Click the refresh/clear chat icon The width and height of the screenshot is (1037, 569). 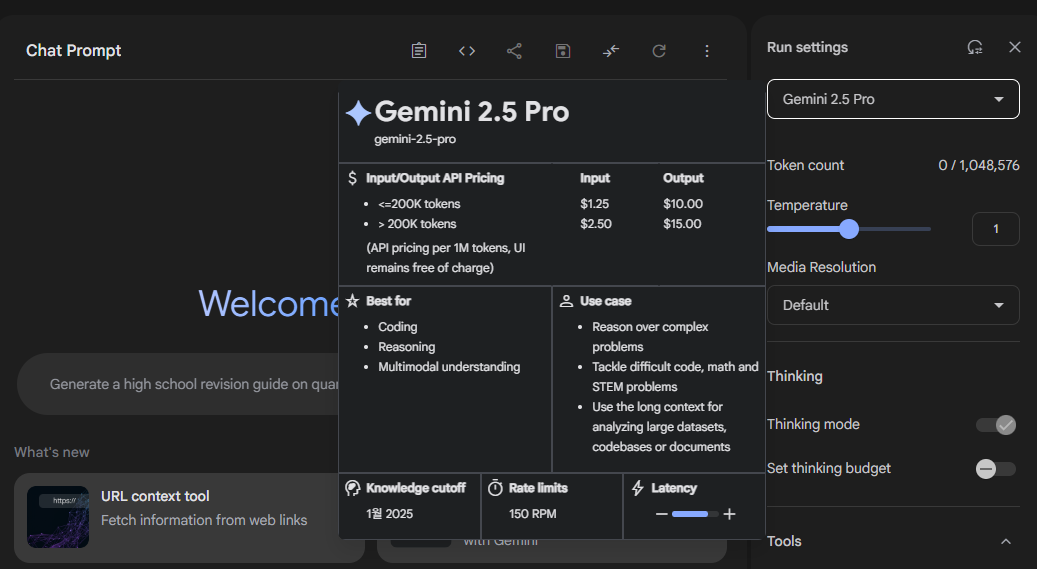[659, 51]
